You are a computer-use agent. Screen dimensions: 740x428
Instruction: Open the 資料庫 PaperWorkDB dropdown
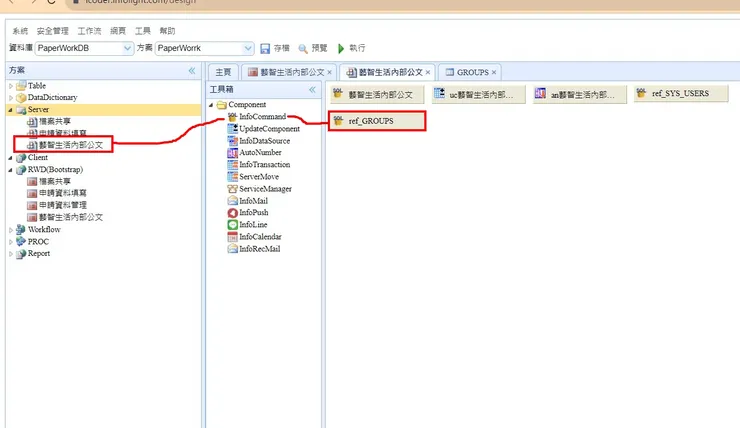click(127, 48)
